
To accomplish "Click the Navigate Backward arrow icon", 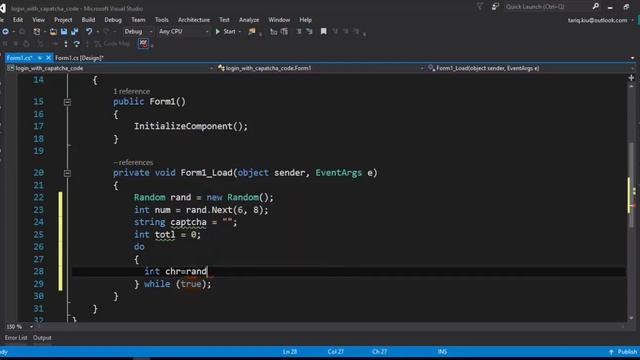I will click(5, 31).
